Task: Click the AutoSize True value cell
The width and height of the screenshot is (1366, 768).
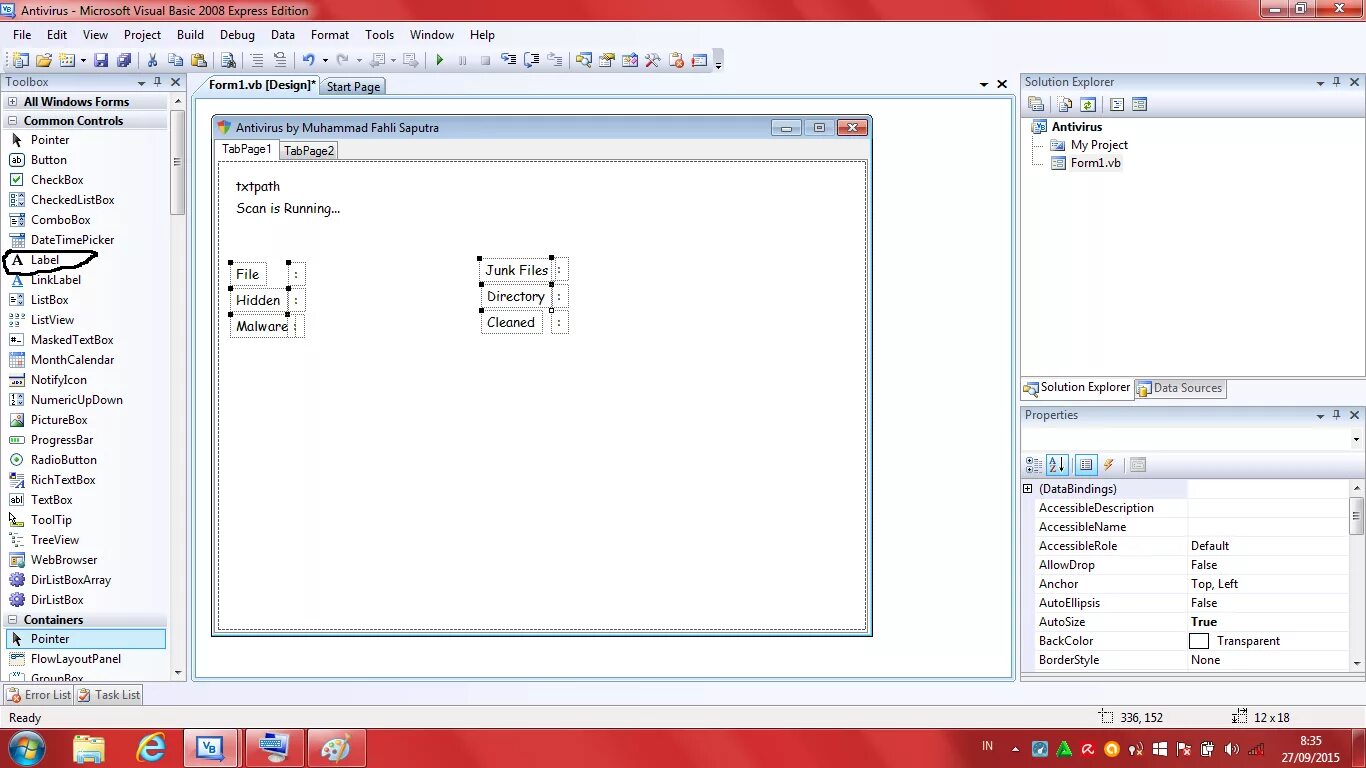Action: point(1268,622)
